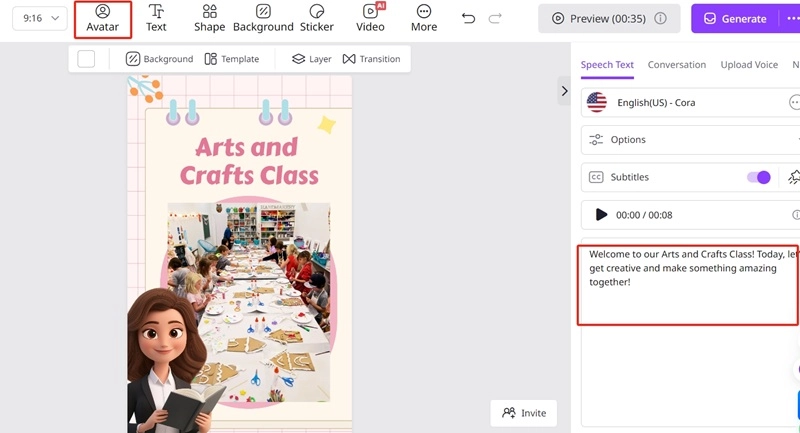Select the cartoon avatar on the canvas
Viewport: 800px width, 433px height.
pos(175,361)
